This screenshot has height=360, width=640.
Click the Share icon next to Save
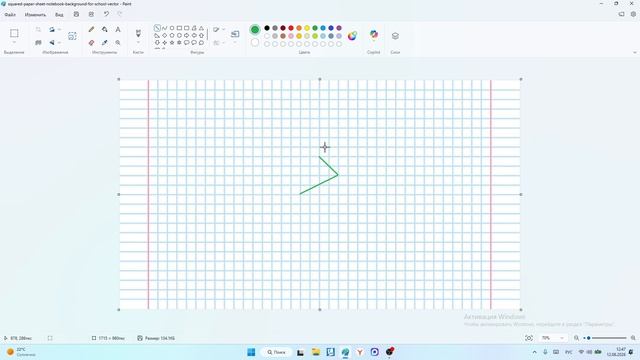coord(91,14)
